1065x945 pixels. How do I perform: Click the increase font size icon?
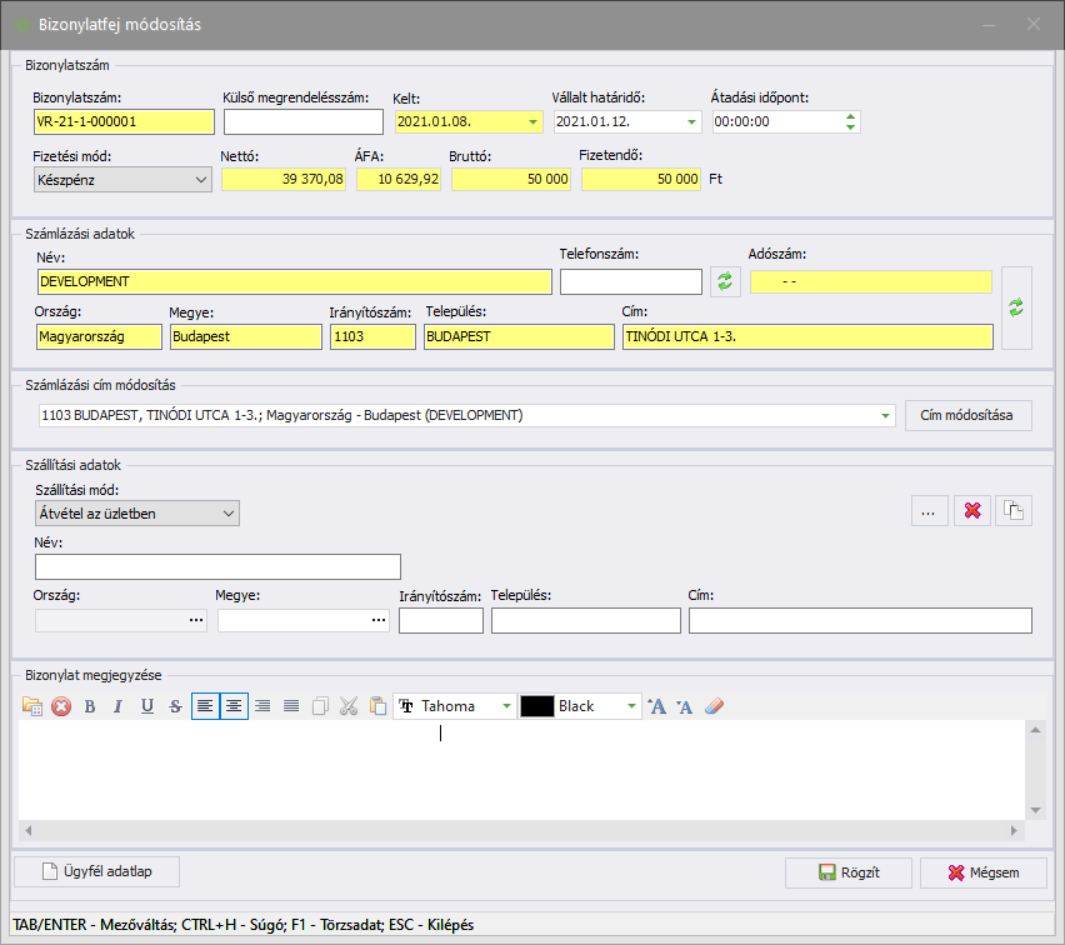click(657, 706)
